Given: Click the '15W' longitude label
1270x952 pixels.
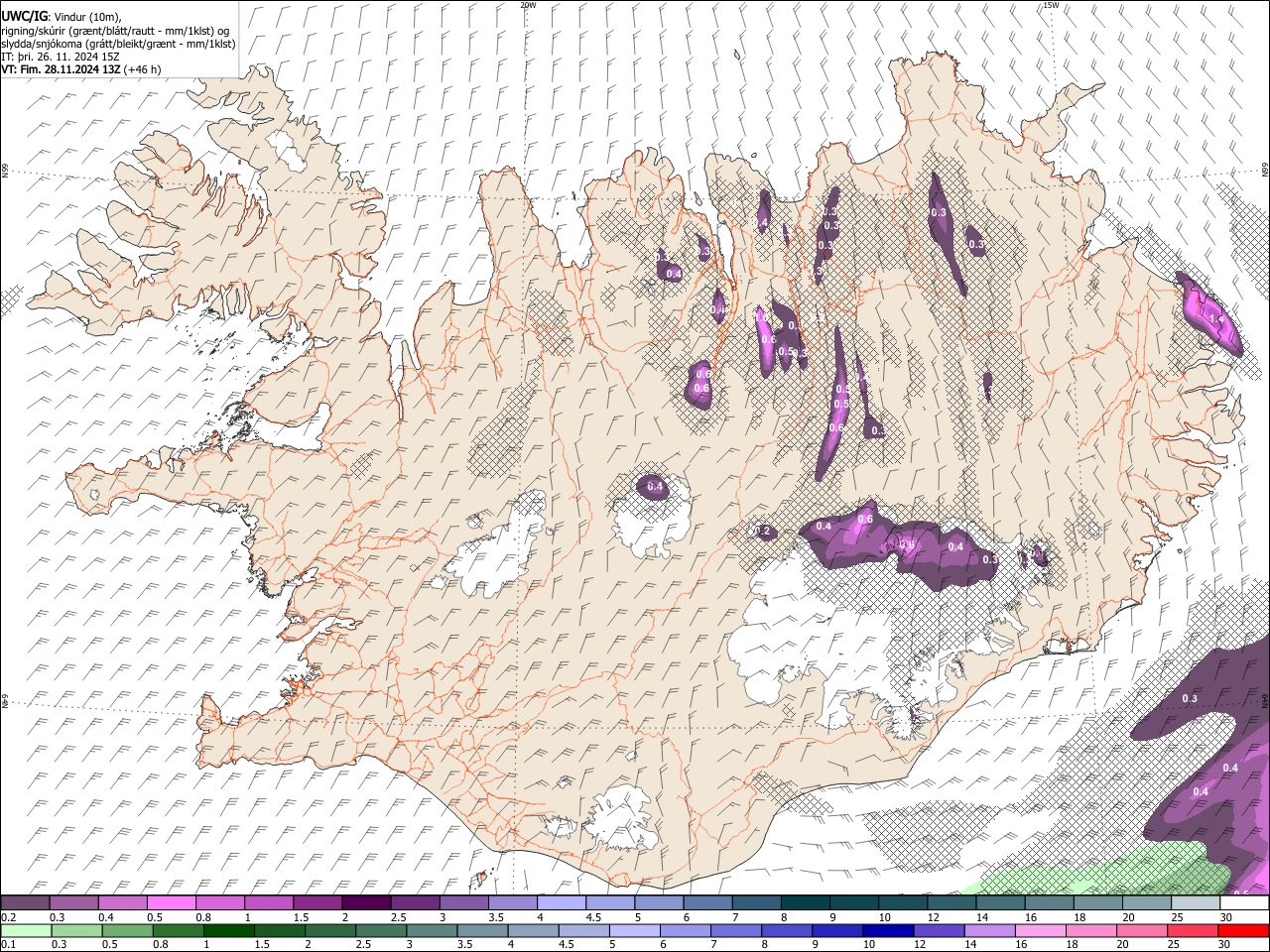Looking at the screenshot, I should click(x=1051, y=5).
